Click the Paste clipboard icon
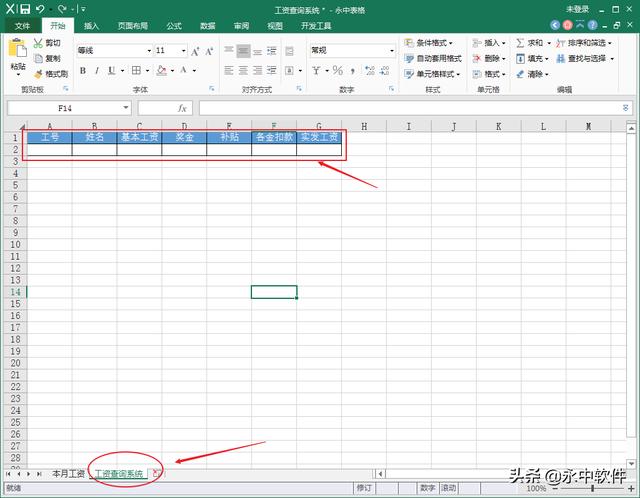640x498 pixels. pyautogui.click(x=18, y=48)
